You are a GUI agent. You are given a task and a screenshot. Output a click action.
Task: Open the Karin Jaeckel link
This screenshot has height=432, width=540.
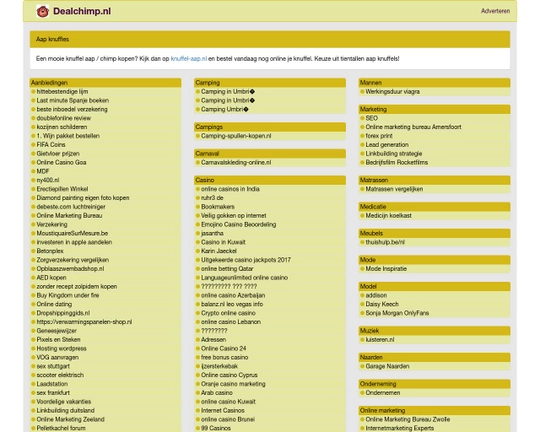point(219,251)
